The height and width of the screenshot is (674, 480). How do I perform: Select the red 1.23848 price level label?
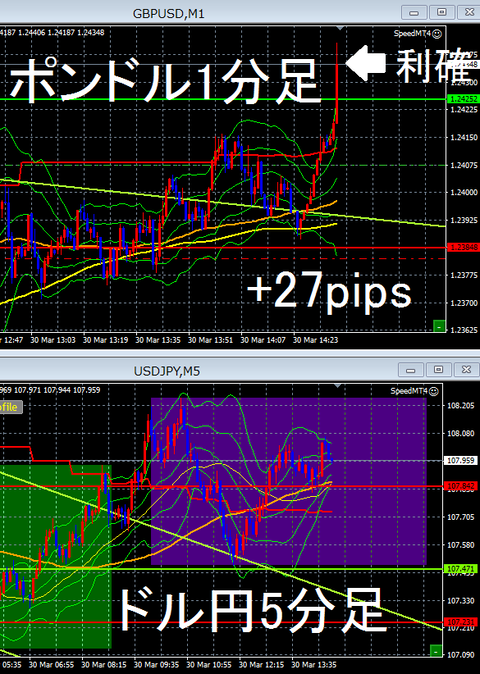click(463, 247)
